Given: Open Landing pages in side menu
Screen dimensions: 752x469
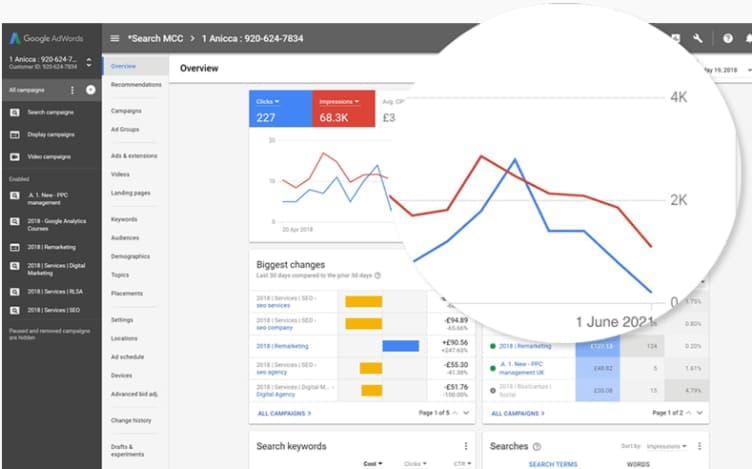Looking at the screenshot, I should (x=130, y=193).
